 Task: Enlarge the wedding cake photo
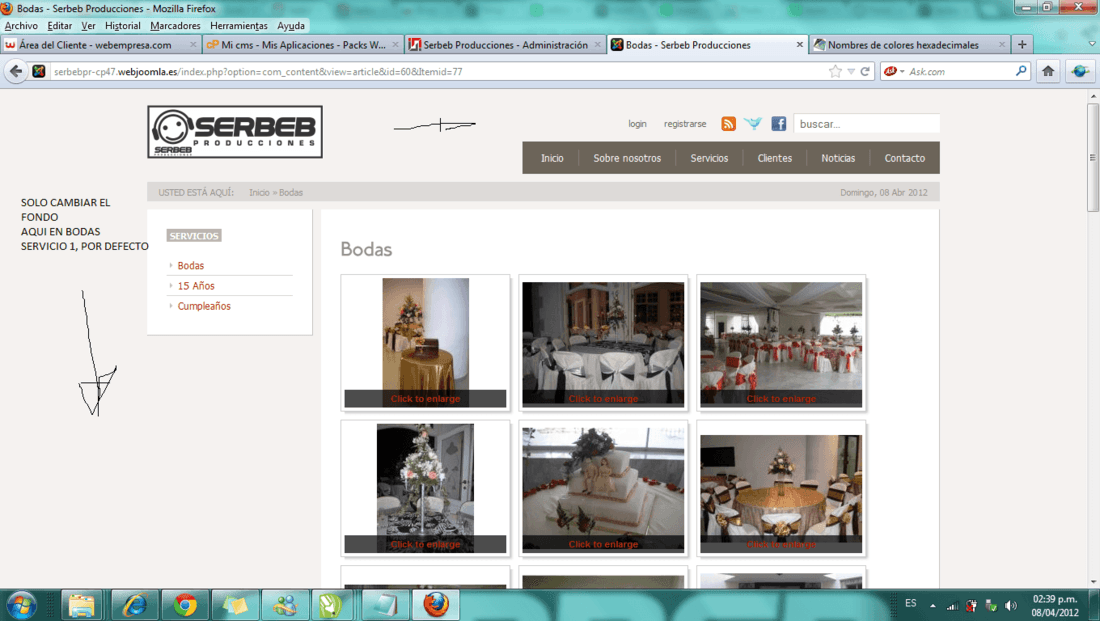click(603, 488)
